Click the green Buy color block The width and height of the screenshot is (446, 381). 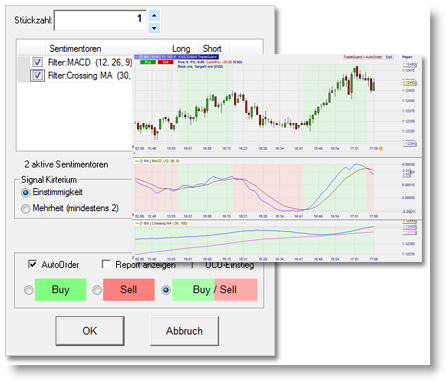(60, 290)
